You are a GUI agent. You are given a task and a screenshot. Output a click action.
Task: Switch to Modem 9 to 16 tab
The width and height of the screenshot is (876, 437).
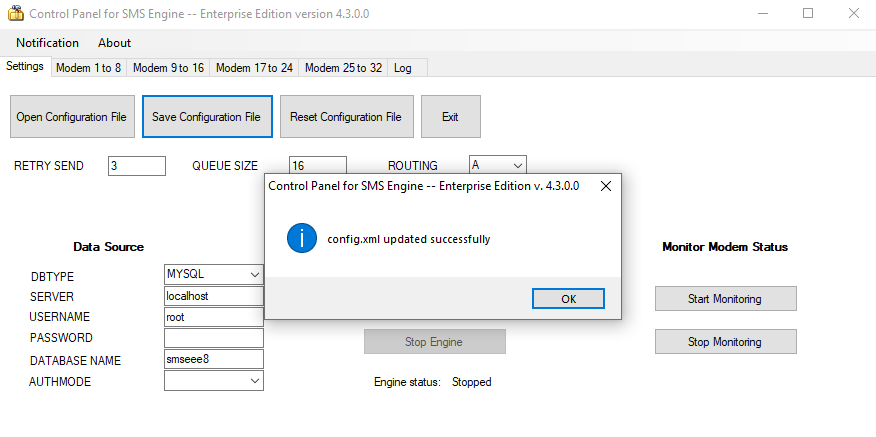pyautogui.click(x=168, y=68)
